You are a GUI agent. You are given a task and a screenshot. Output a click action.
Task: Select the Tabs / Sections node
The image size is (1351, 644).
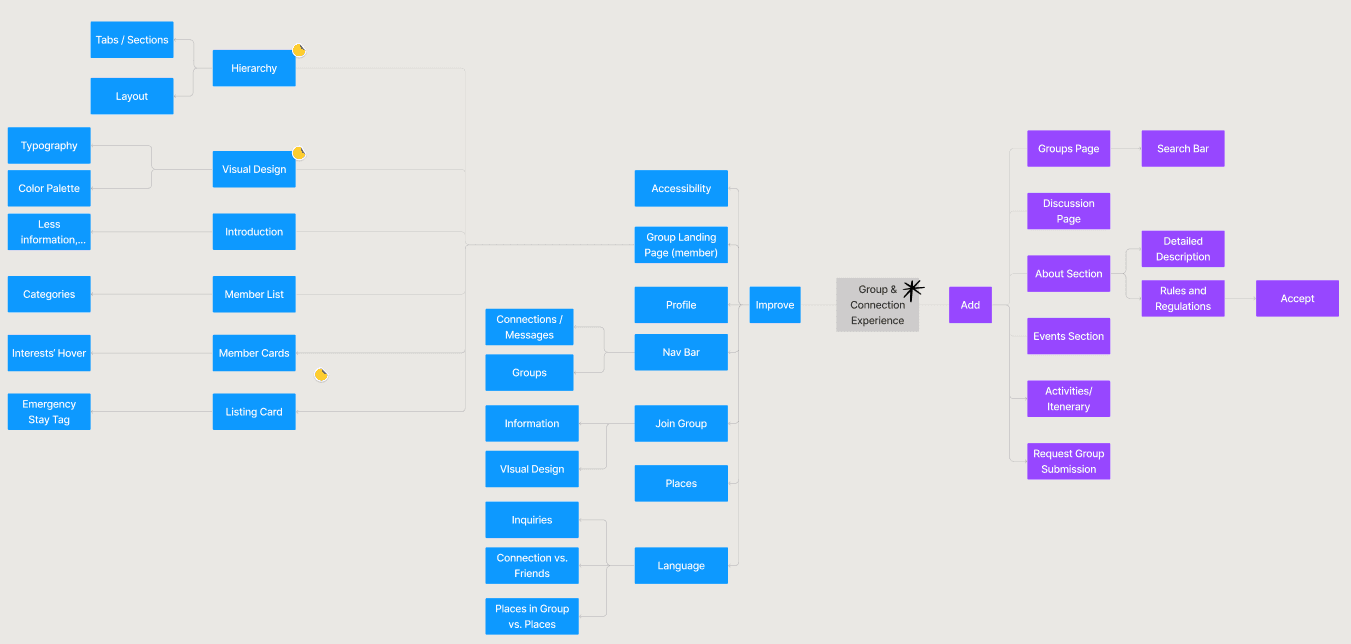132,40
